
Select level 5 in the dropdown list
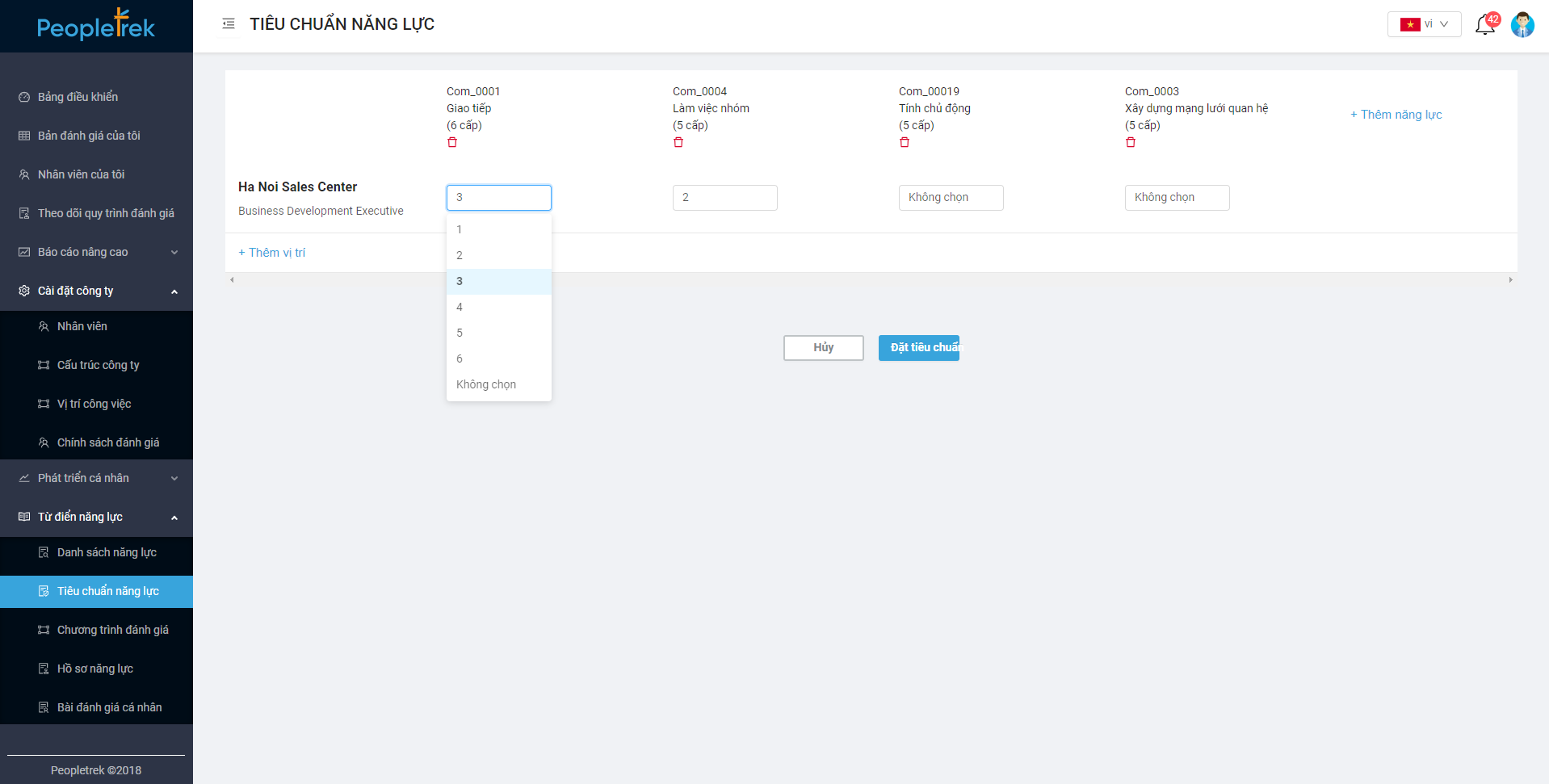460,333
